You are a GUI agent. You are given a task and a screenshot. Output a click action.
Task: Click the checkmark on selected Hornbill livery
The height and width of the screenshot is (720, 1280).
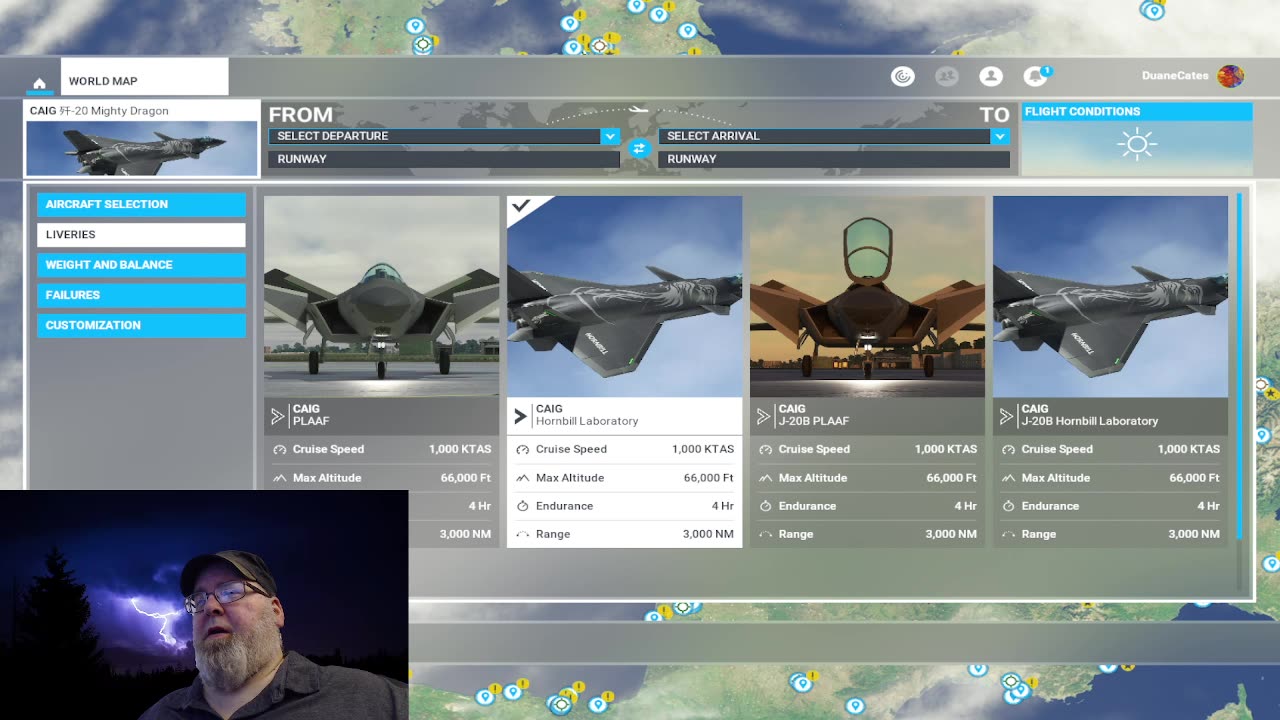(520, 207)
